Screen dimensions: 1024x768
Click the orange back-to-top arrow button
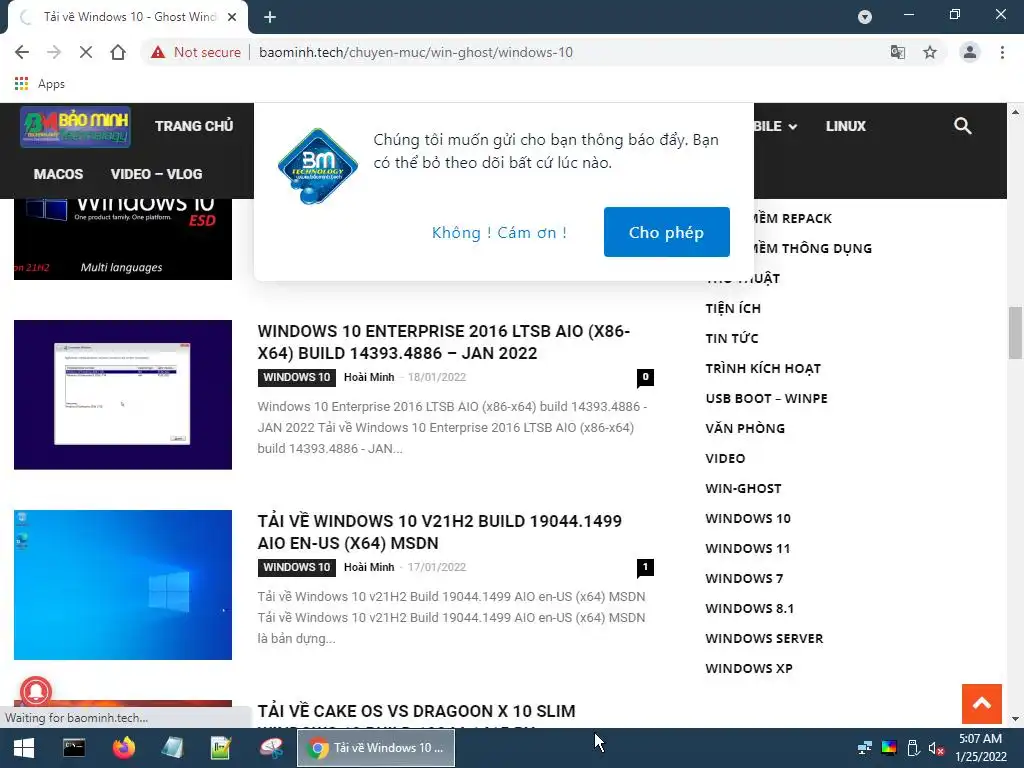[982, 703]
